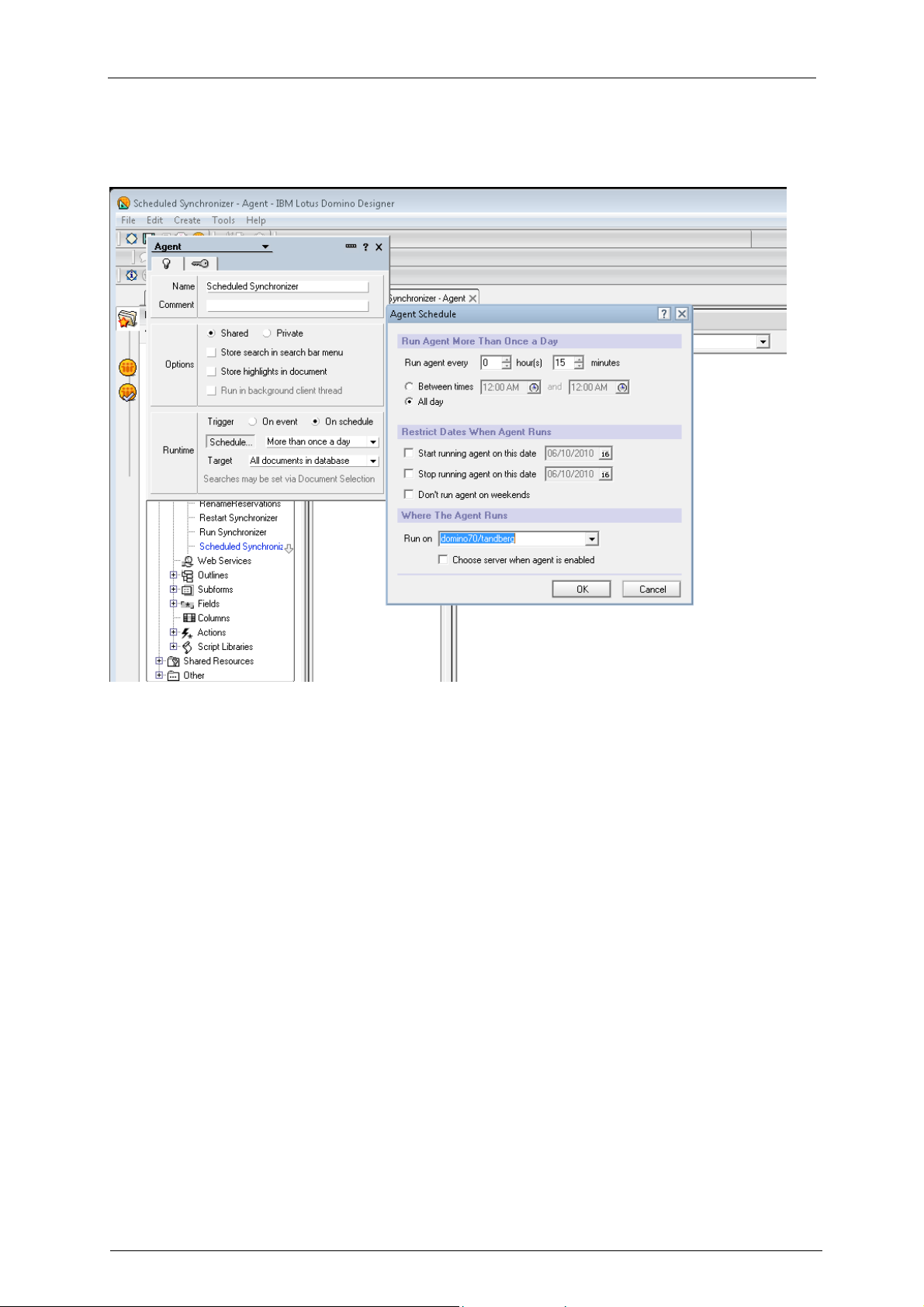Screen dimensions: 924x1307
Task: Expand the Other tree node
Action: point(159,675)
